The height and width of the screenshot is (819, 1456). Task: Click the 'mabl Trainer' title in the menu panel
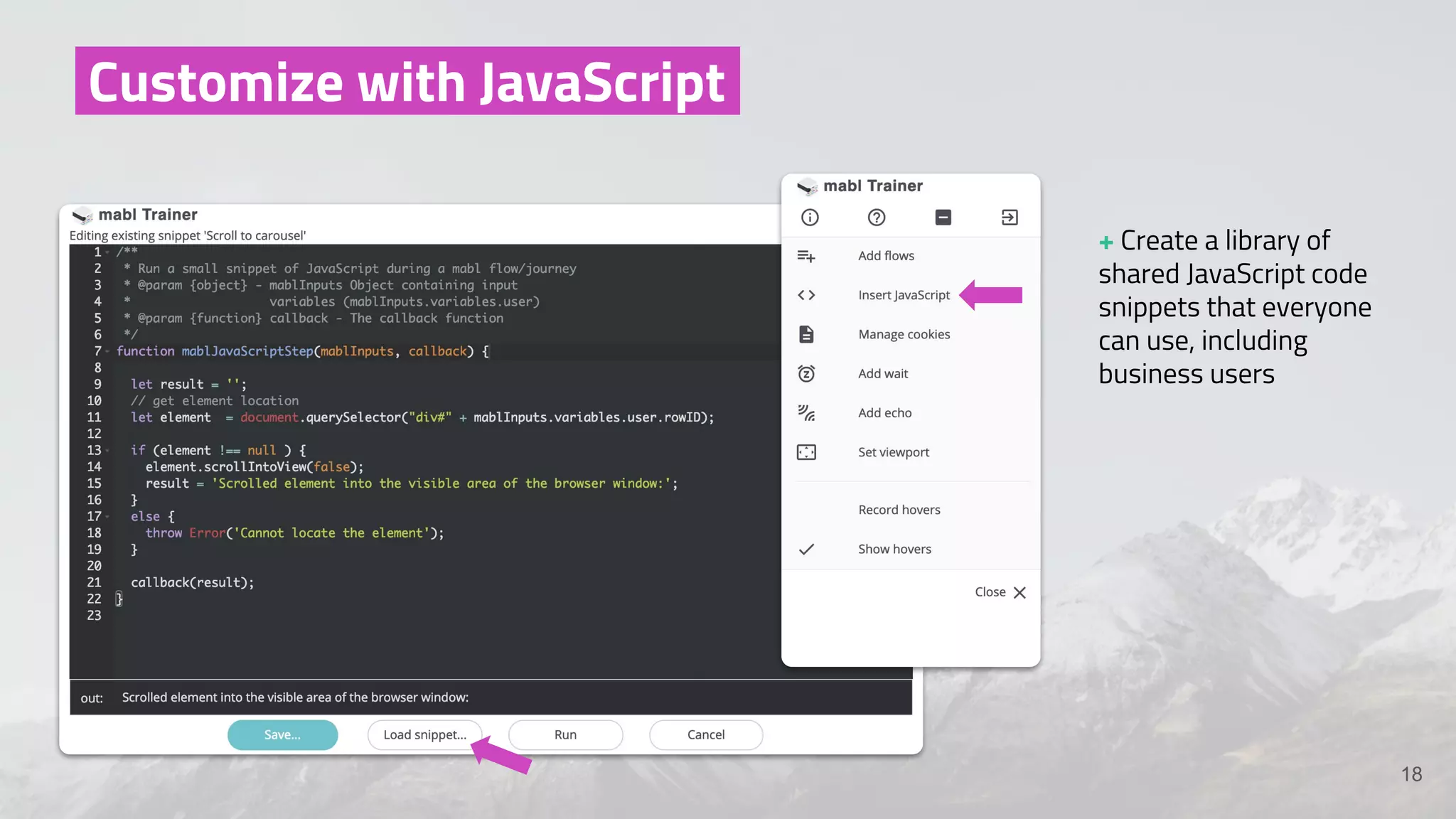pyautogui.click(x=873, y=186)
